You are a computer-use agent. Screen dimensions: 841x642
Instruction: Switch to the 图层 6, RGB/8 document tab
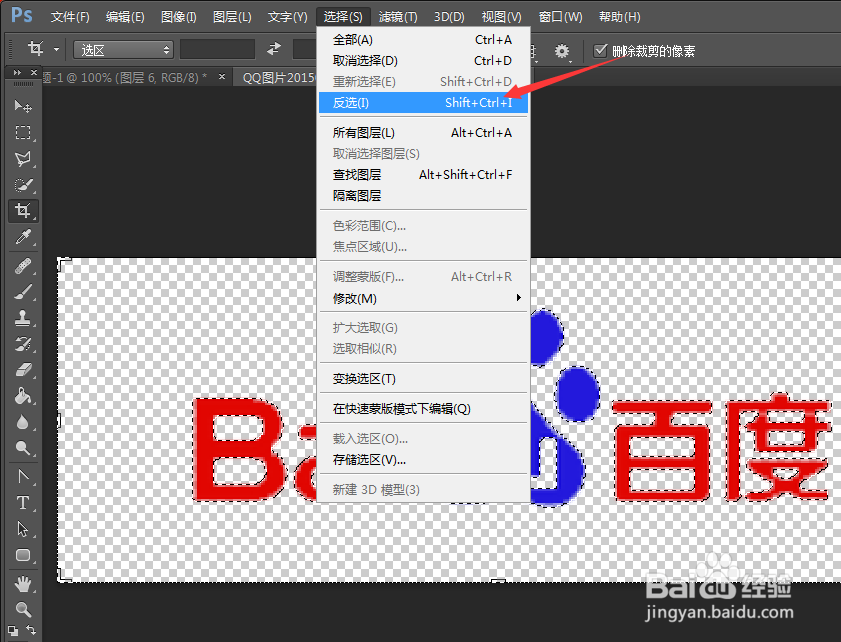coord(124,78)
